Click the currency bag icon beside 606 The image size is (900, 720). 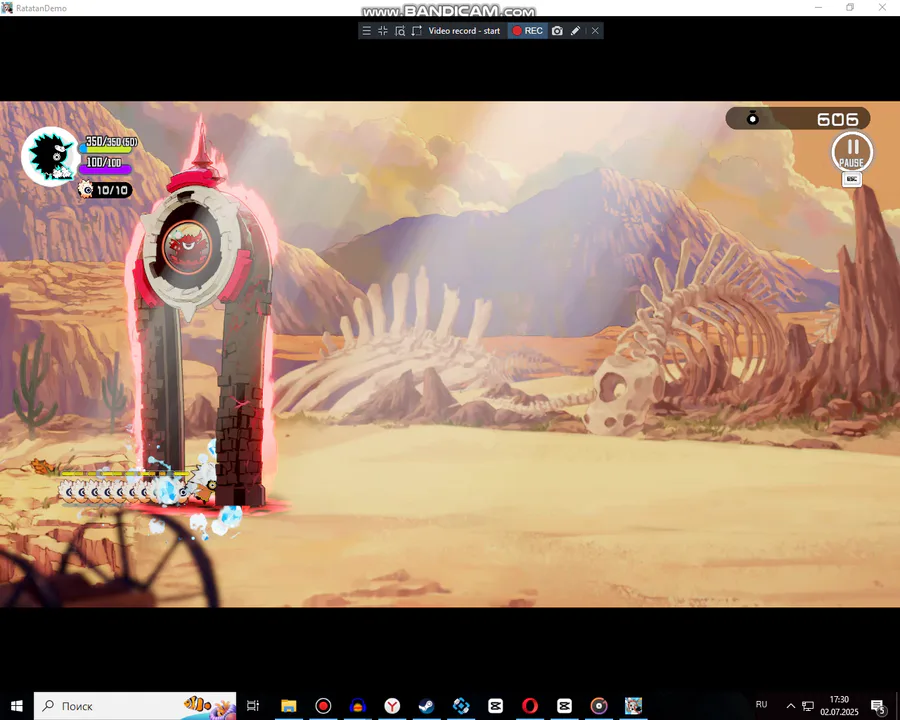tap(752, 118)
